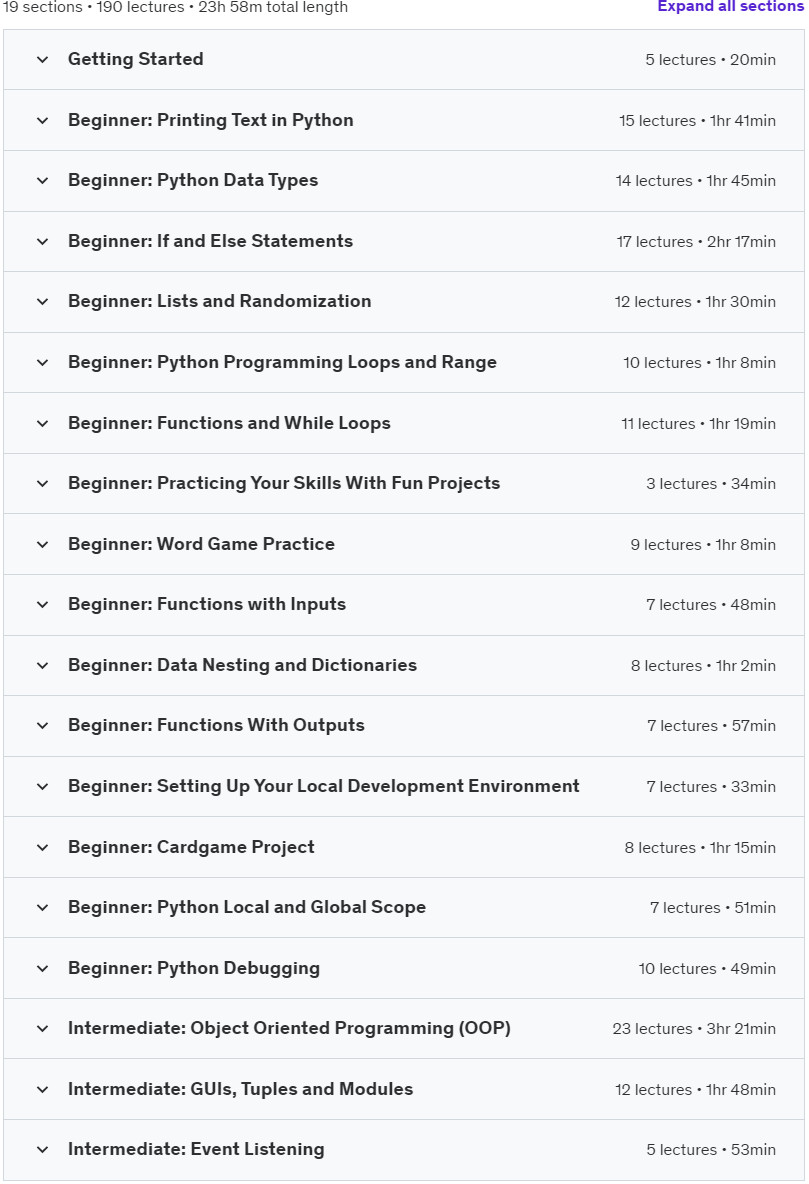Expand chevron for Functions with Inputs

pos(43,604)
